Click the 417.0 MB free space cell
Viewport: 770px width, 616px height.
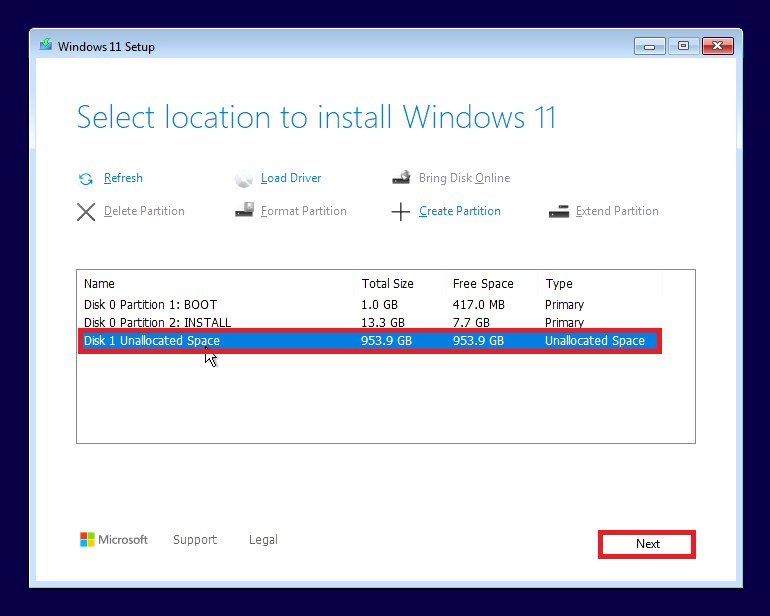pyautogui.click(x=479, y=305)
